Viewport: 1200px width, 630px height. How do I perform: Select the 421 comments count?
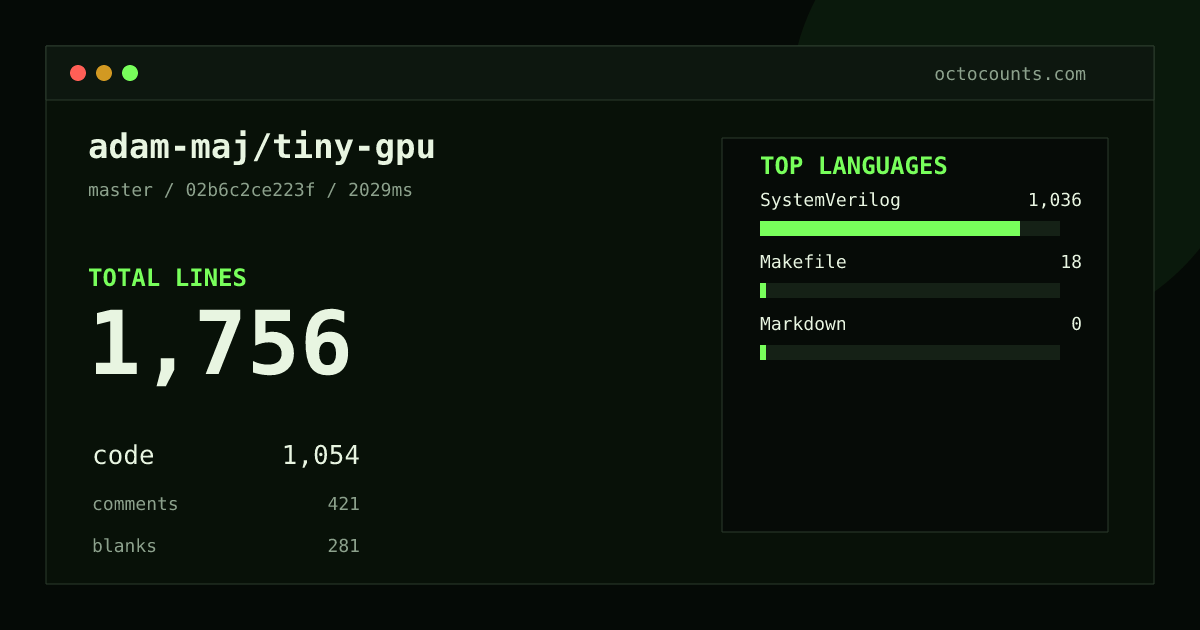[x=343, y=504]
